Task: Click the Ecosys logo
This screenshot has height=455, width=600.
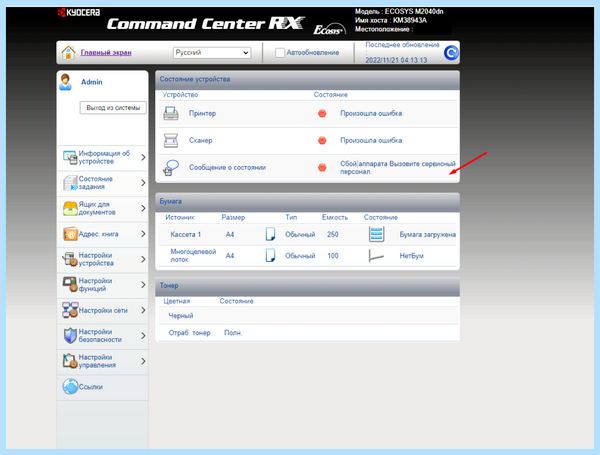Action: click(x=329, y=29)
